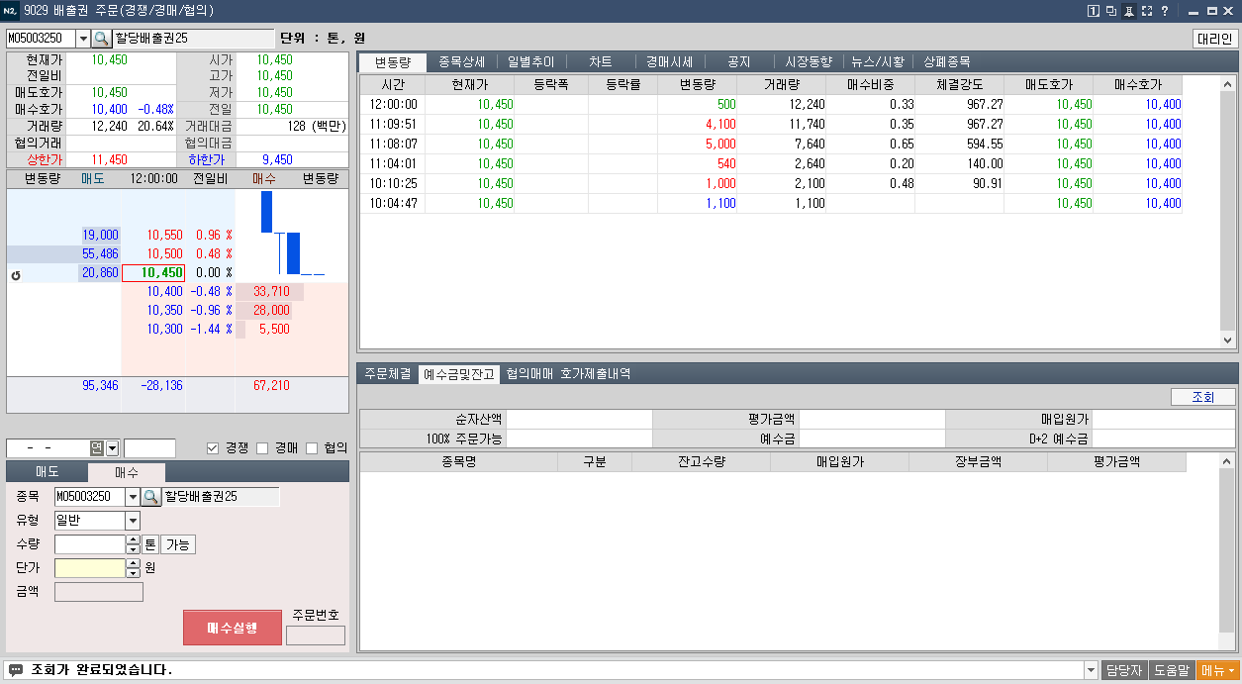Viewport: 1242px width, 684px height.
Task: Click the circular refresh arrow in order book
Action: click(x=16, y=274)
